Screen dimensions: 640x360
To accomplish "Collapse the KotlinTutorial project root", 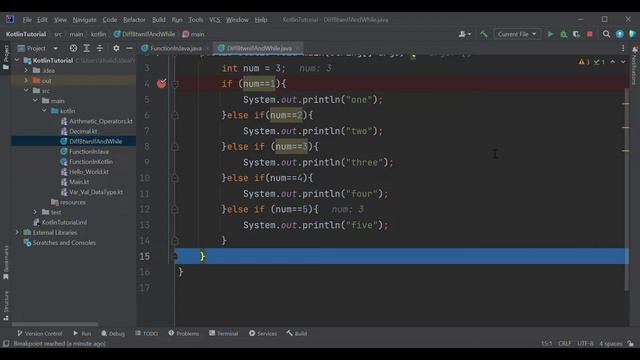I will [x=17, y=60].
